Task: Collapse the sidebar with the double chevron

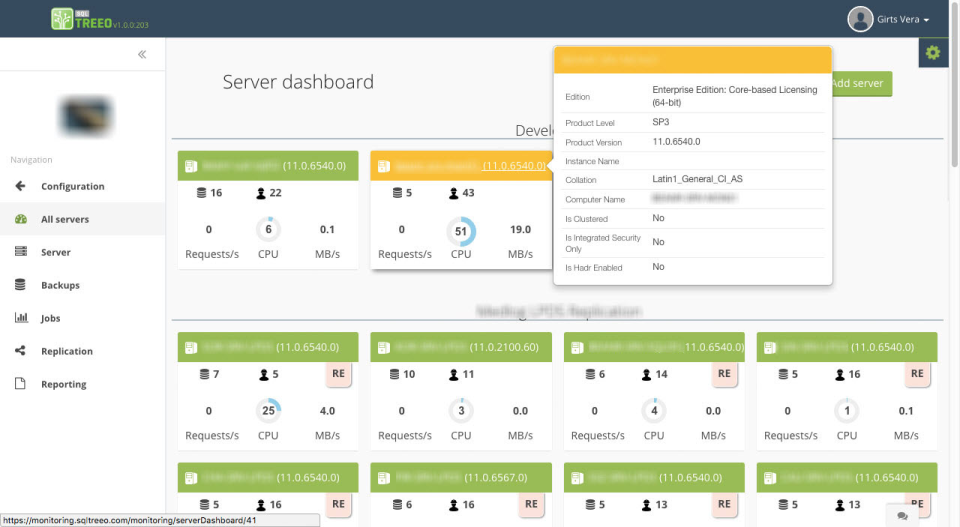Action: point(142,54)
